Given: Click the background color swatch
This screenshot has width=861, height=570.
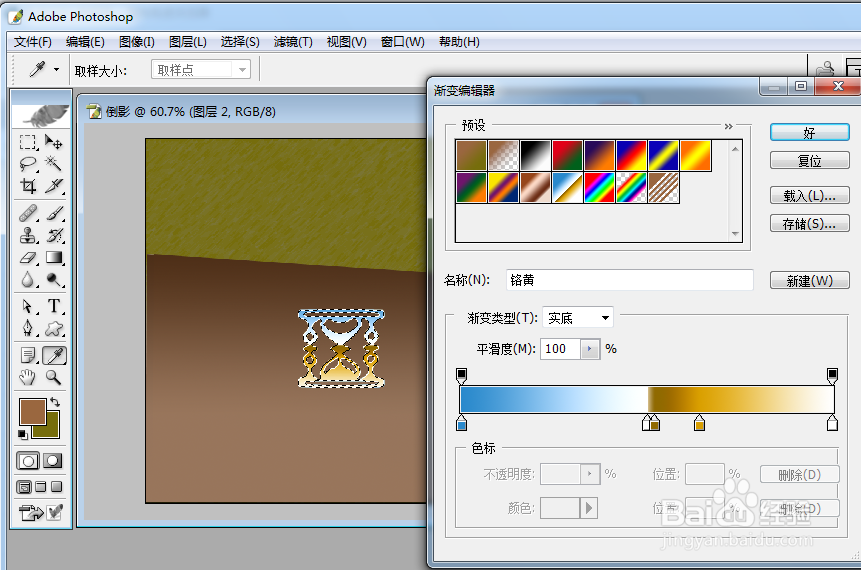Looking at the screenshot, I should (51, 432).
